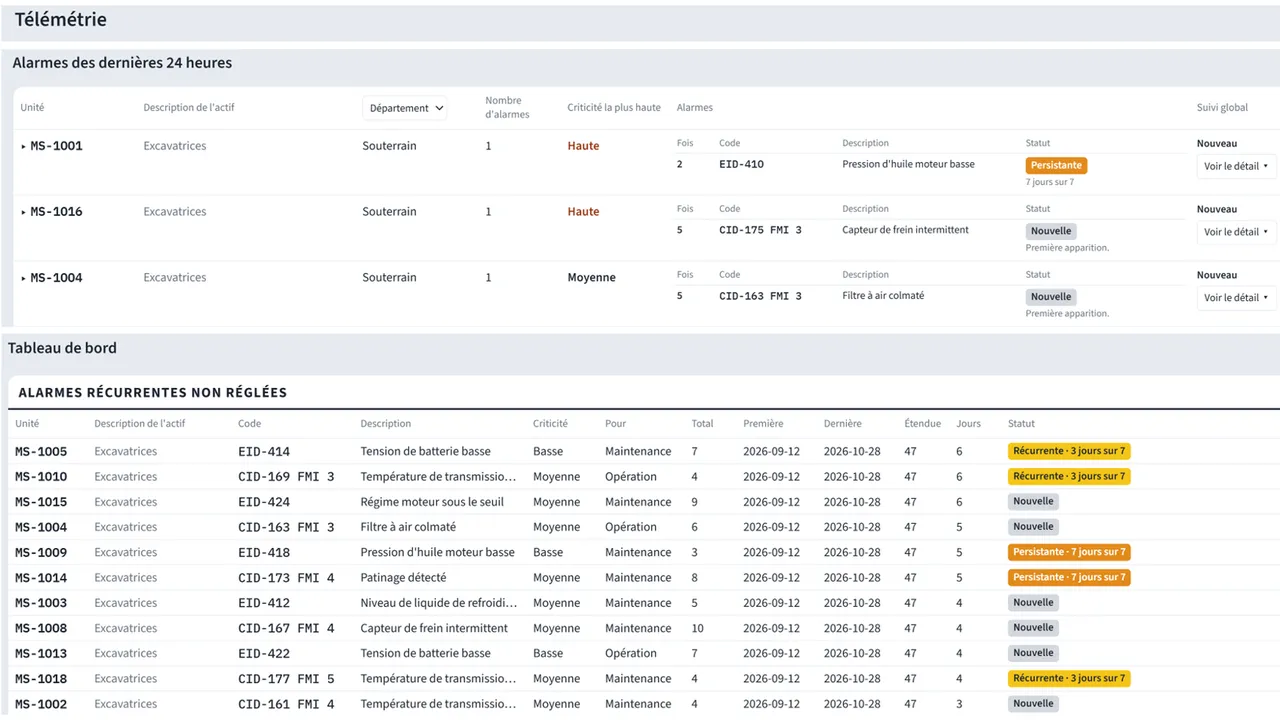Click the Pour column header
1280x720 pixels.
[615, 424]
